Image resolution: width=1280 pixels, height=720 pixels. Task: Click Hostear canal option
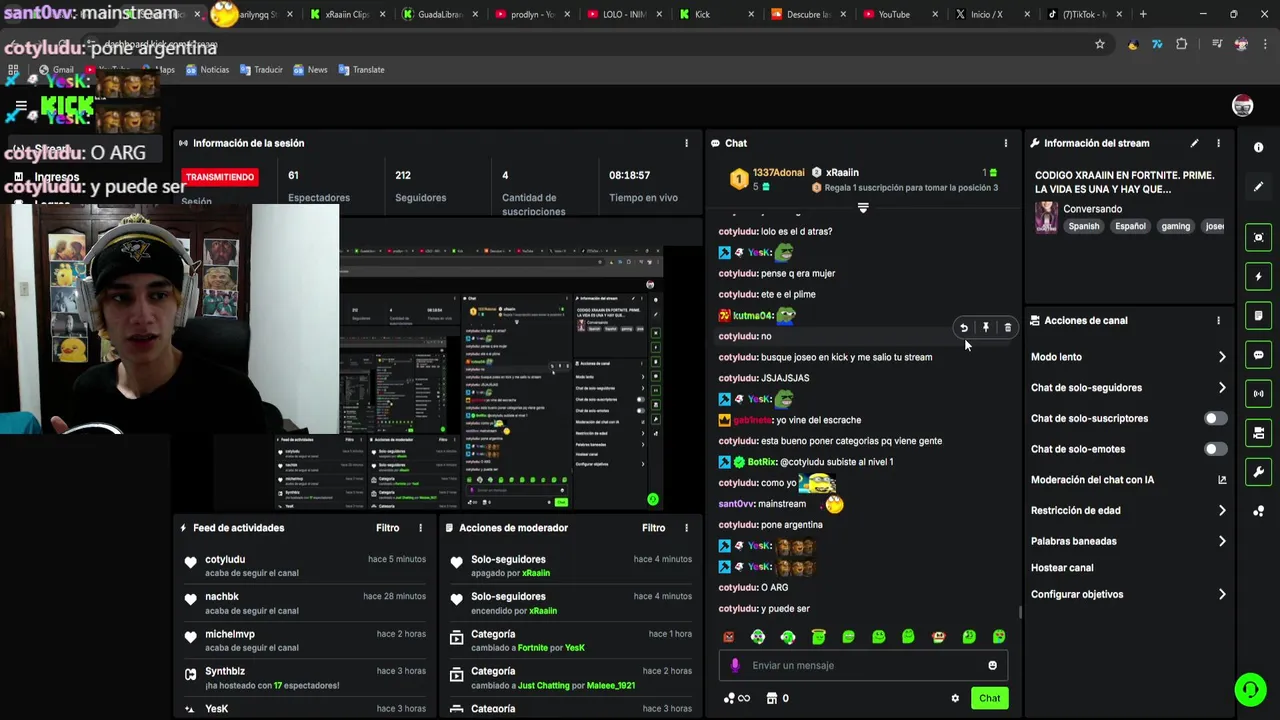1062,568
